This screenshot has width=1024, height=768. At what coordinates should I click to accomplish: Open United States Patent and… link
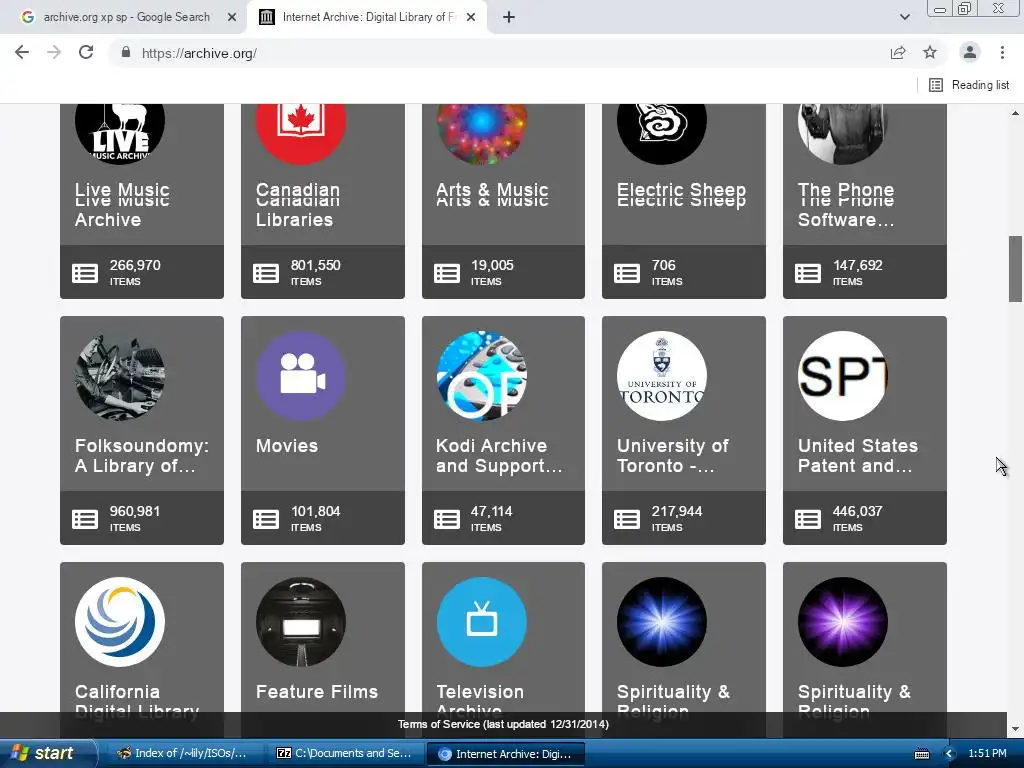857,456
